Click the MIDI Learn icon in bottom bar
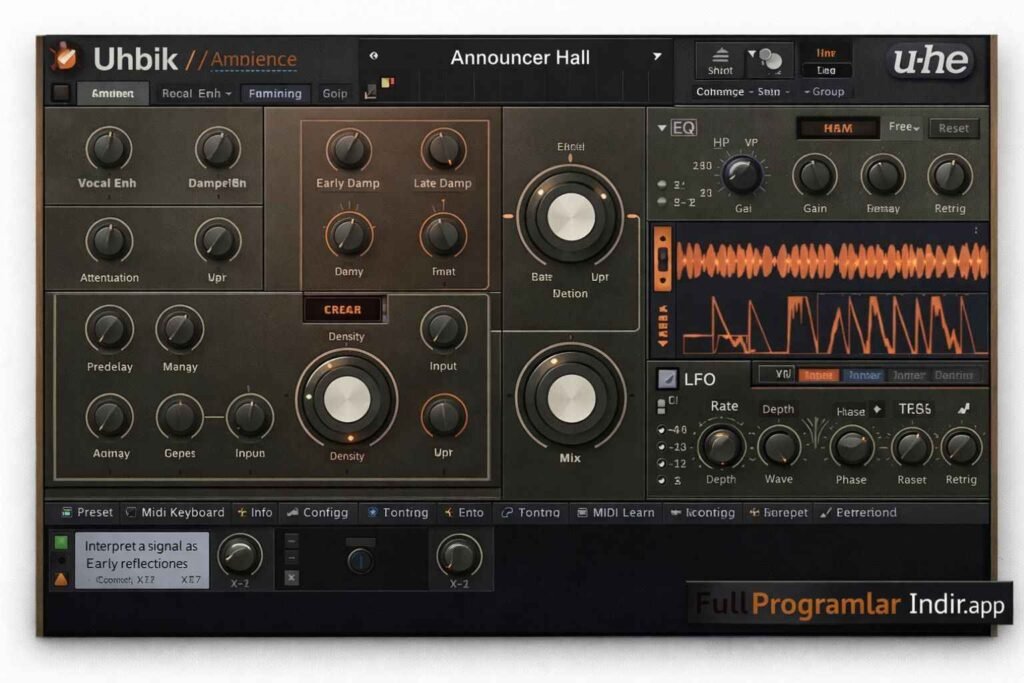Screen dimensions: 1024x683 [x=582, y=512]
